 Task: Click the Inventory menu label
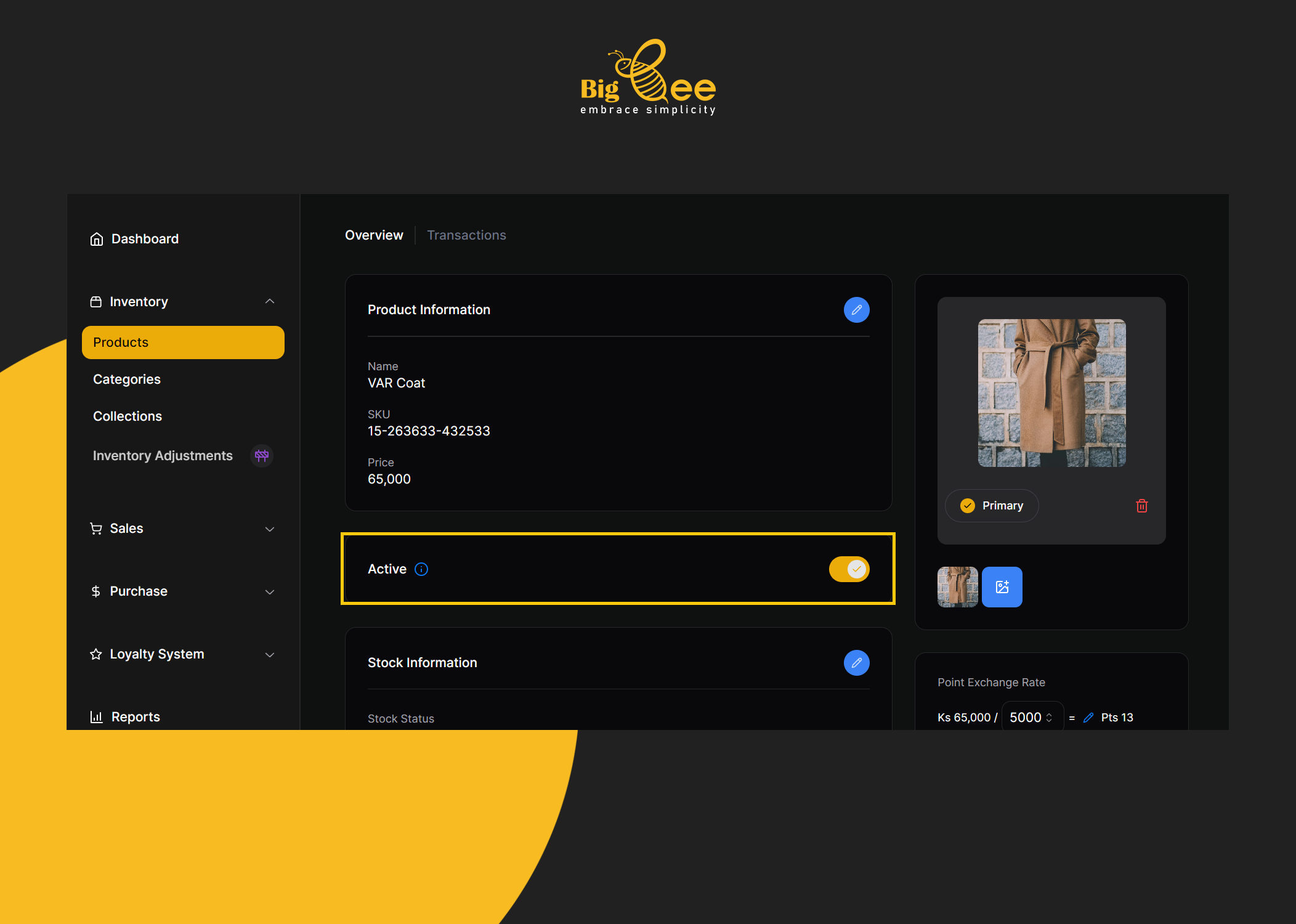(139, 302)
